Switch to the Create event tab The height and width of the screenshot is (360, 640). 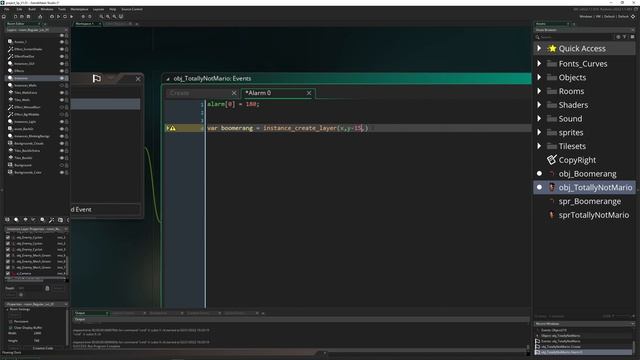pos(180,93)
